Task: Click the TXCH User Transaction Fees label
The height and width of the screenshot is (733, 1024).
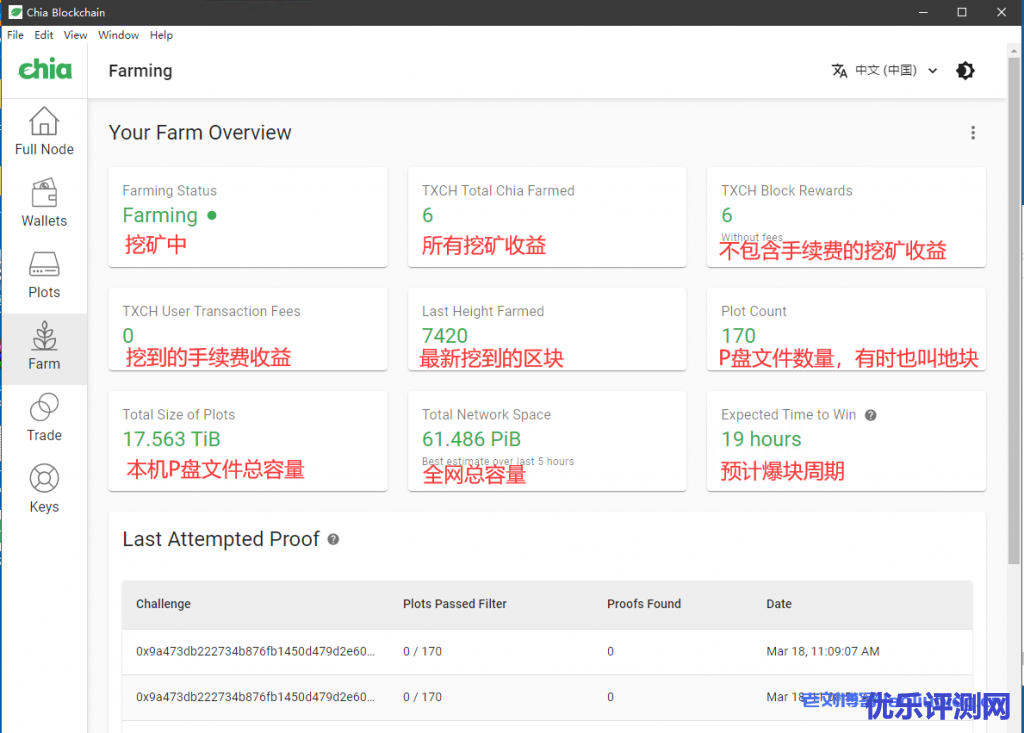Action: [212, 312]
